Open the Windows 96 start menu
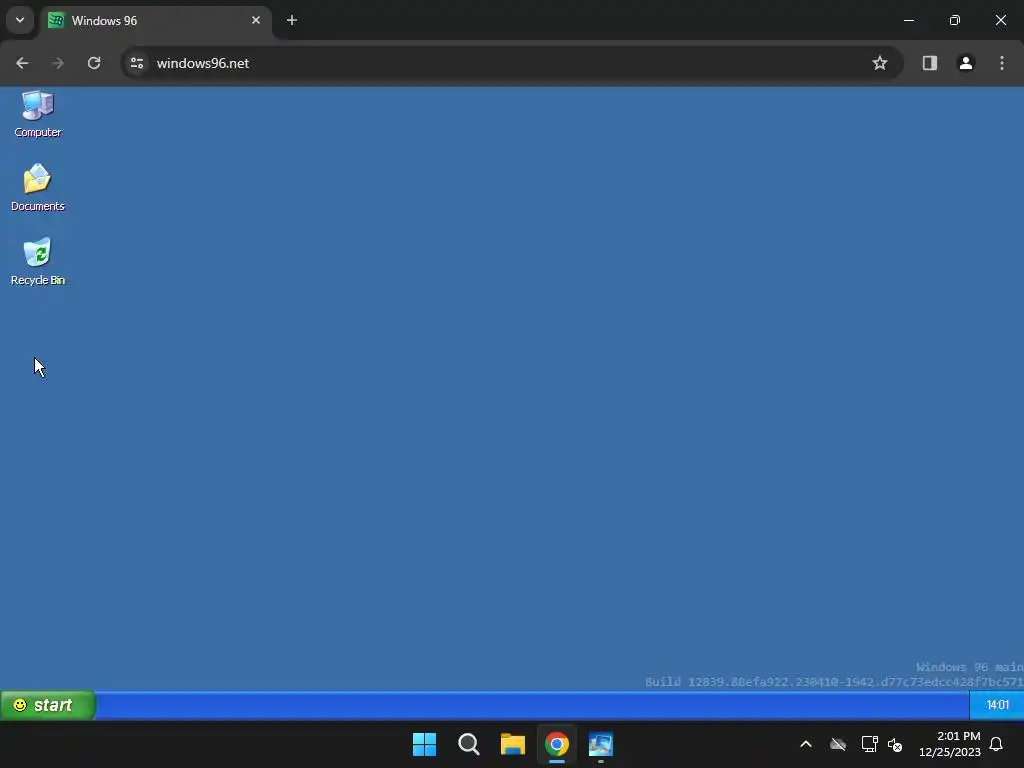 coord(48,705)
